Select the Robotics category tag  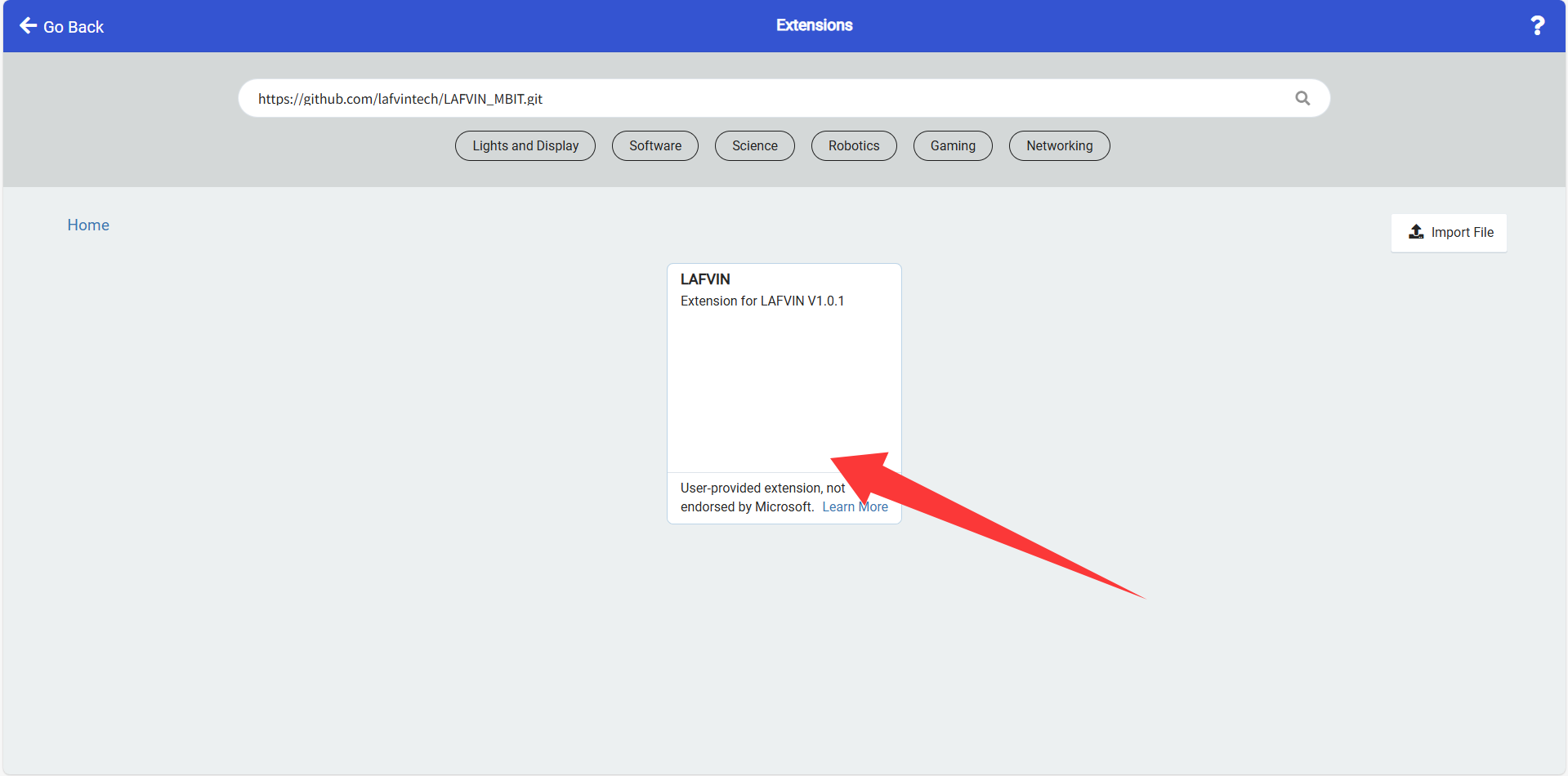point(854,145)
